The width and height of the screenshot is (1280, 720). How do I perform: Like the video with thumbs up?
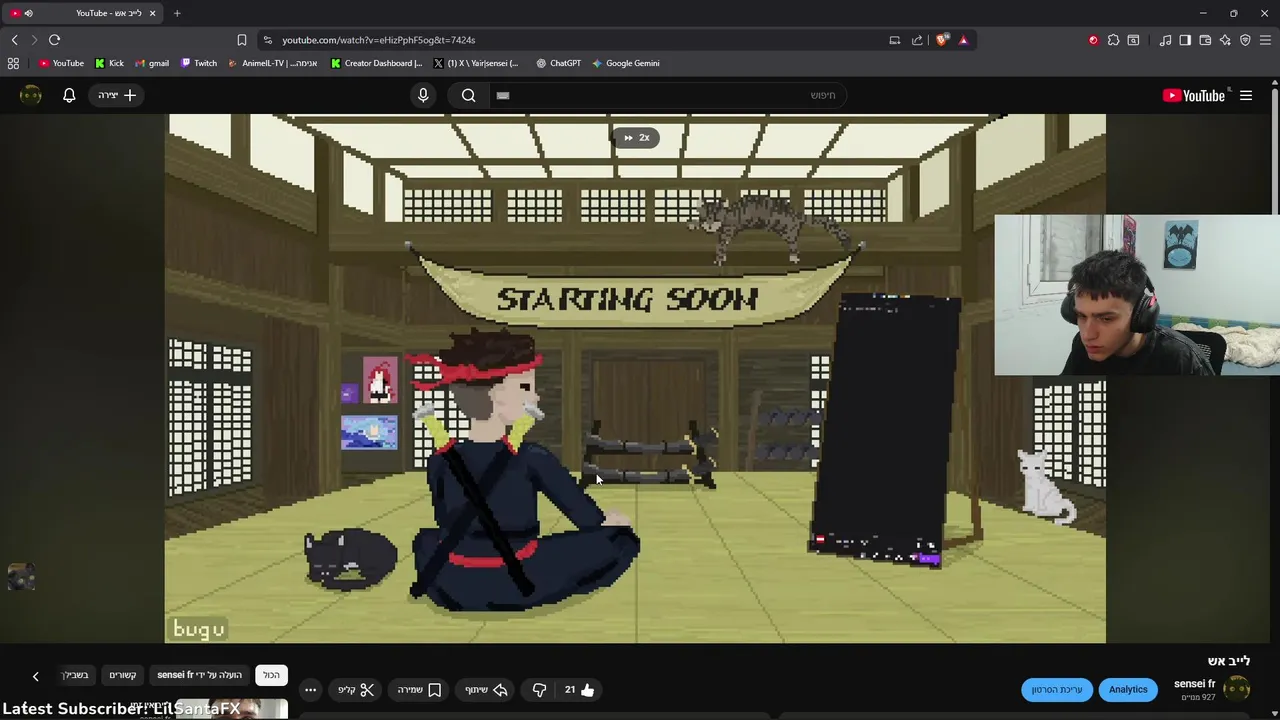point(579,690)
